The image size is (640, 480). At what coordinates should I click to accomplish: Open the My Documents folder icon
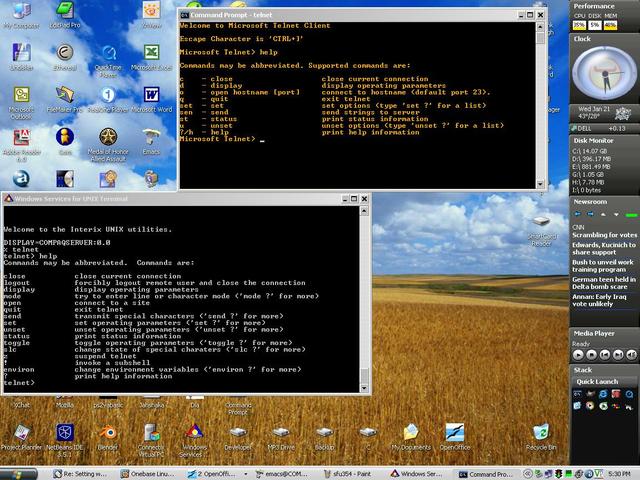click(x=411, y=437)
